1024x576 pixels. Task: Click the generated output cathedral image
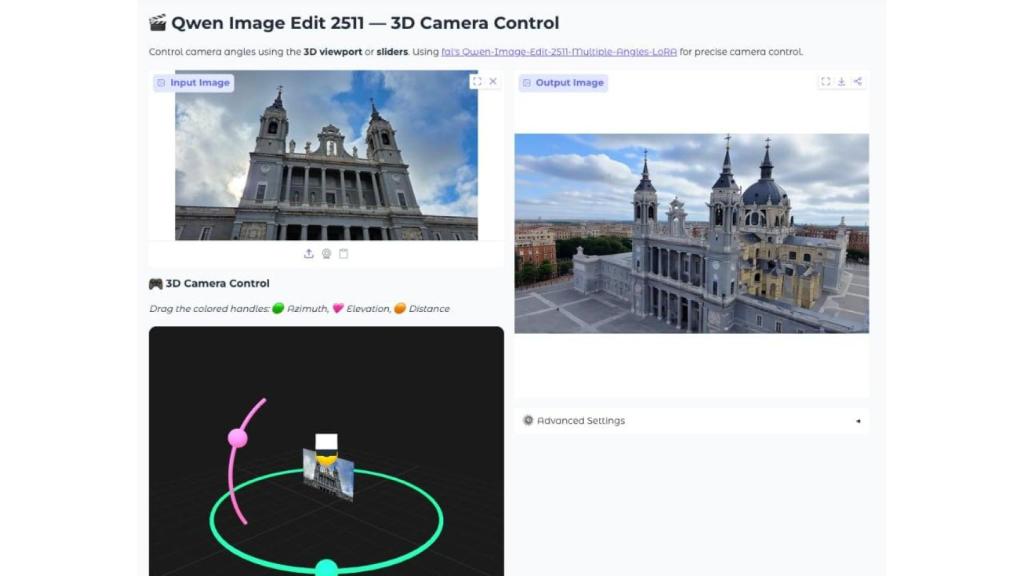[691, 233]
